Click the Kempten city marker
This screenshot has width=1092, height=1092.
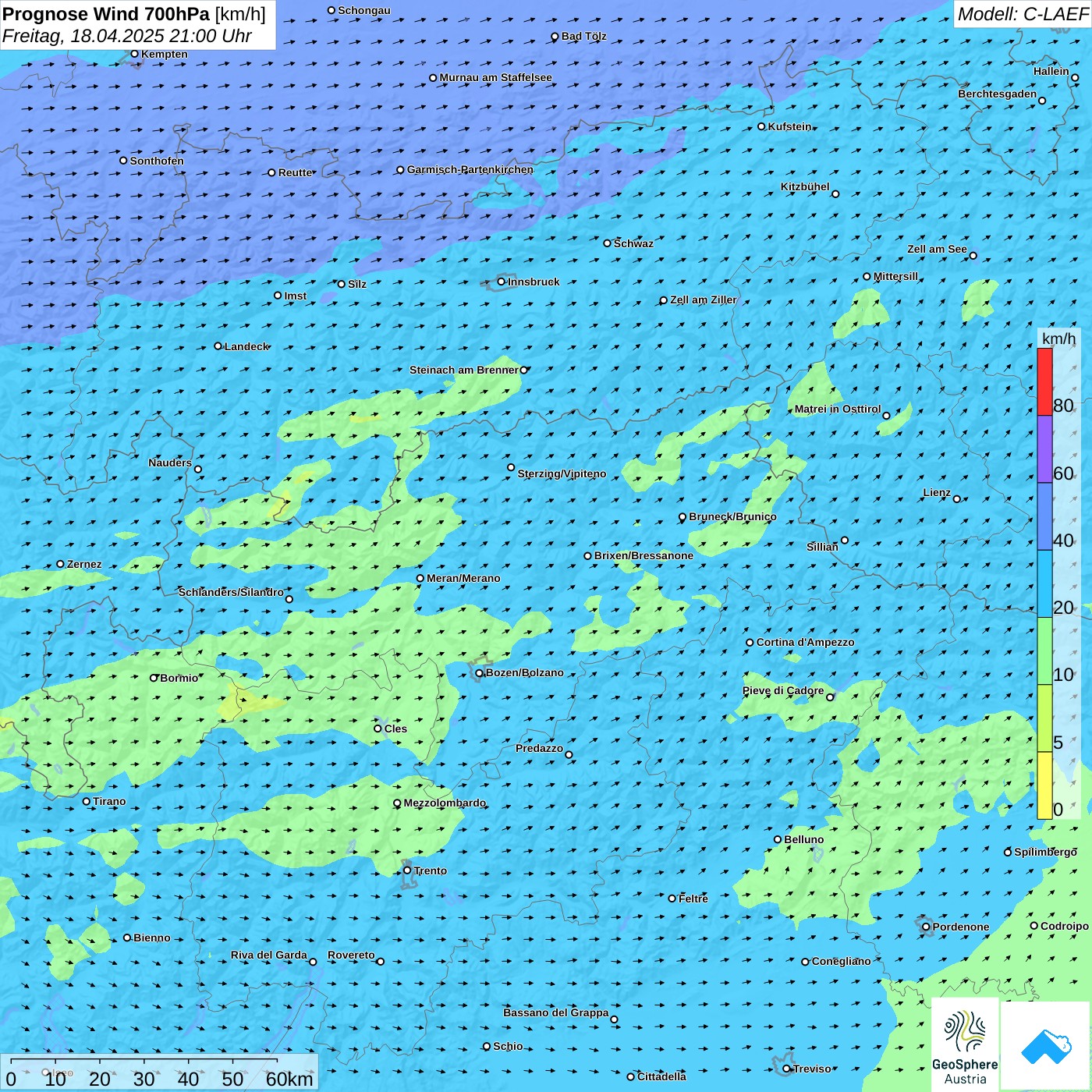[x=134, y=54]
